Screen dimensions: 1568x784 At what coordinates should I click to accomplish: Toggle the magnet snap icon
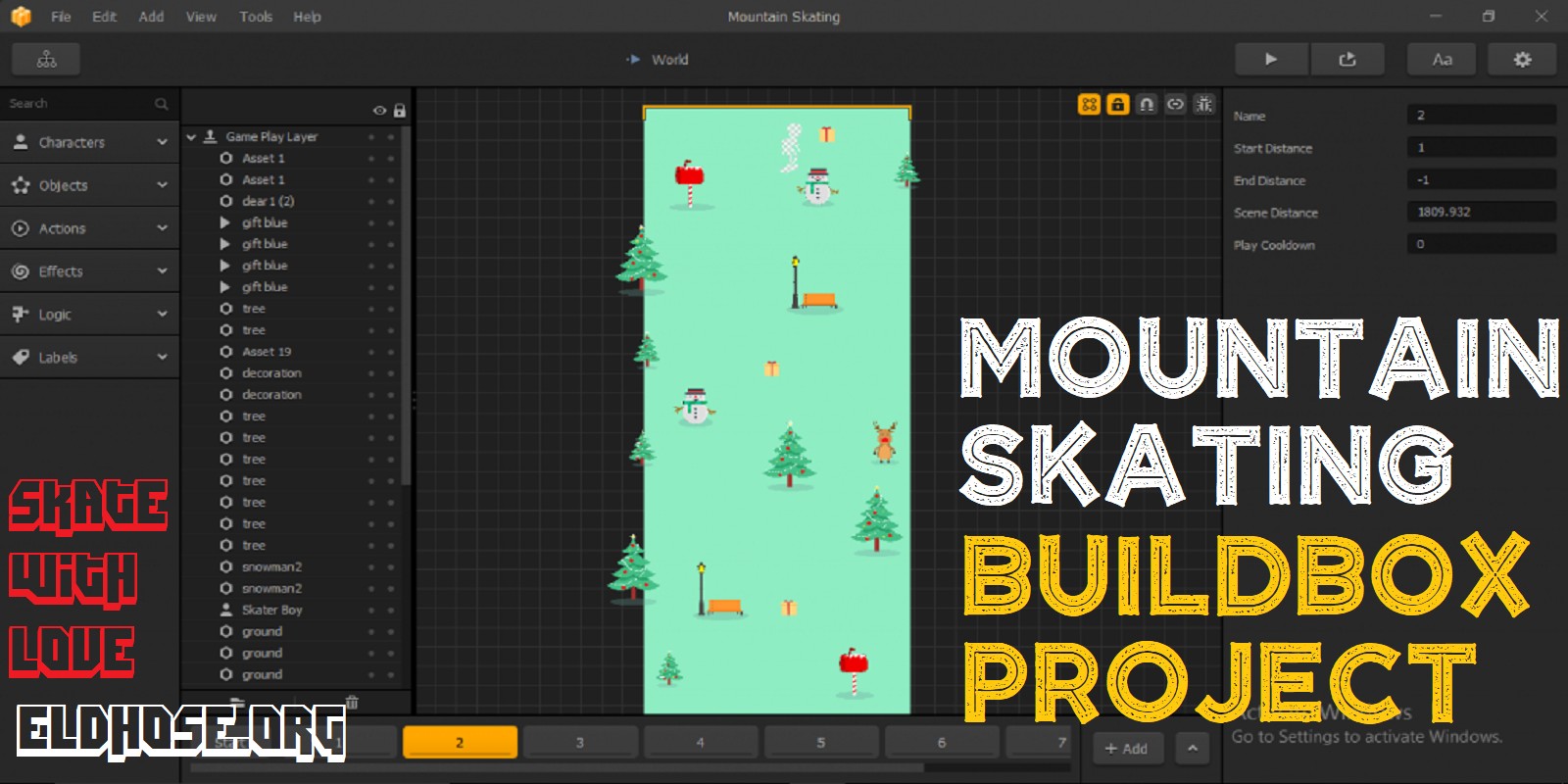(1147, 104)
